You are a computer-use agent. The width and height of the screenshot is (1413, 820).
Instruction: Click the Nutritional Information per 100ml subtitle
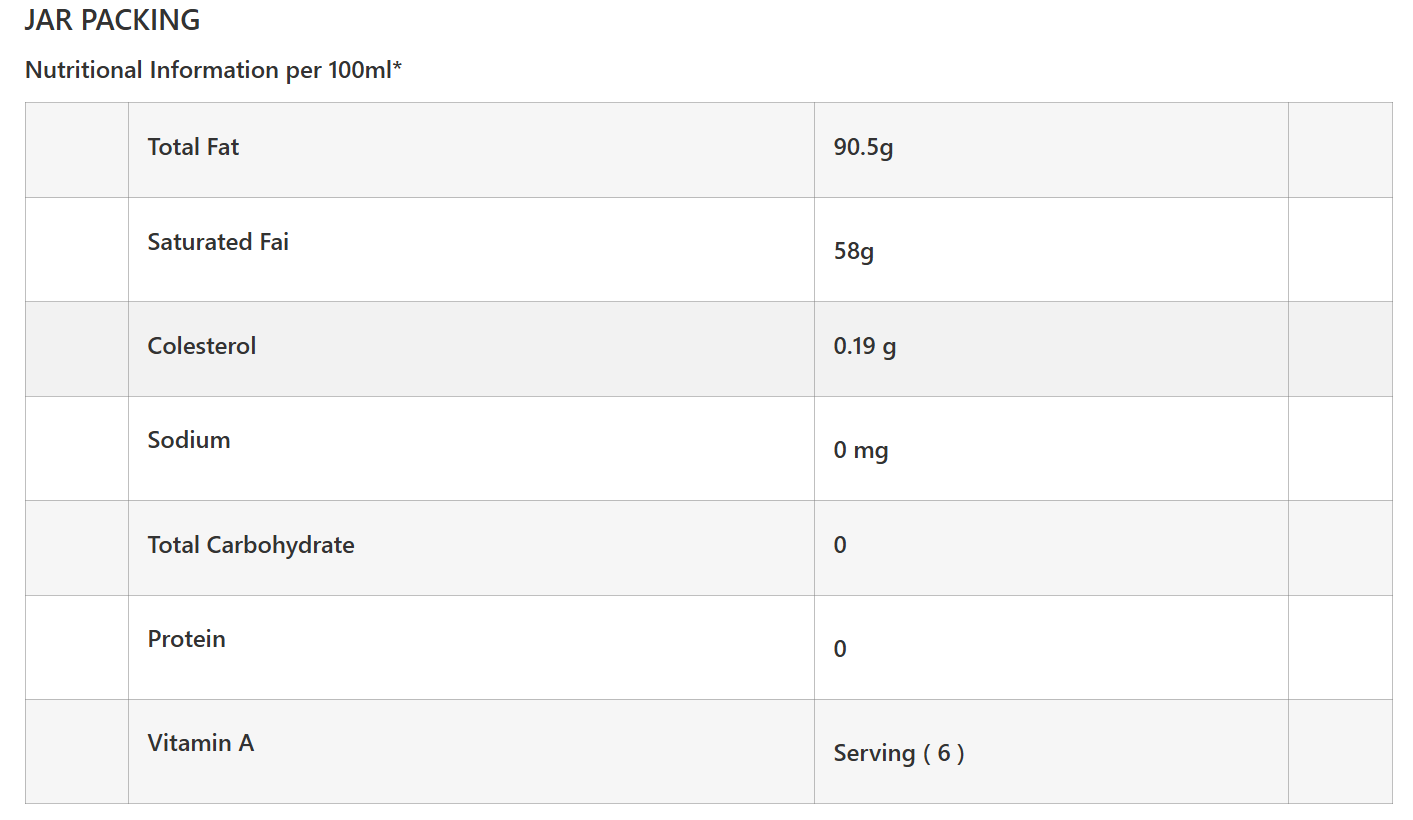[213, 70]
